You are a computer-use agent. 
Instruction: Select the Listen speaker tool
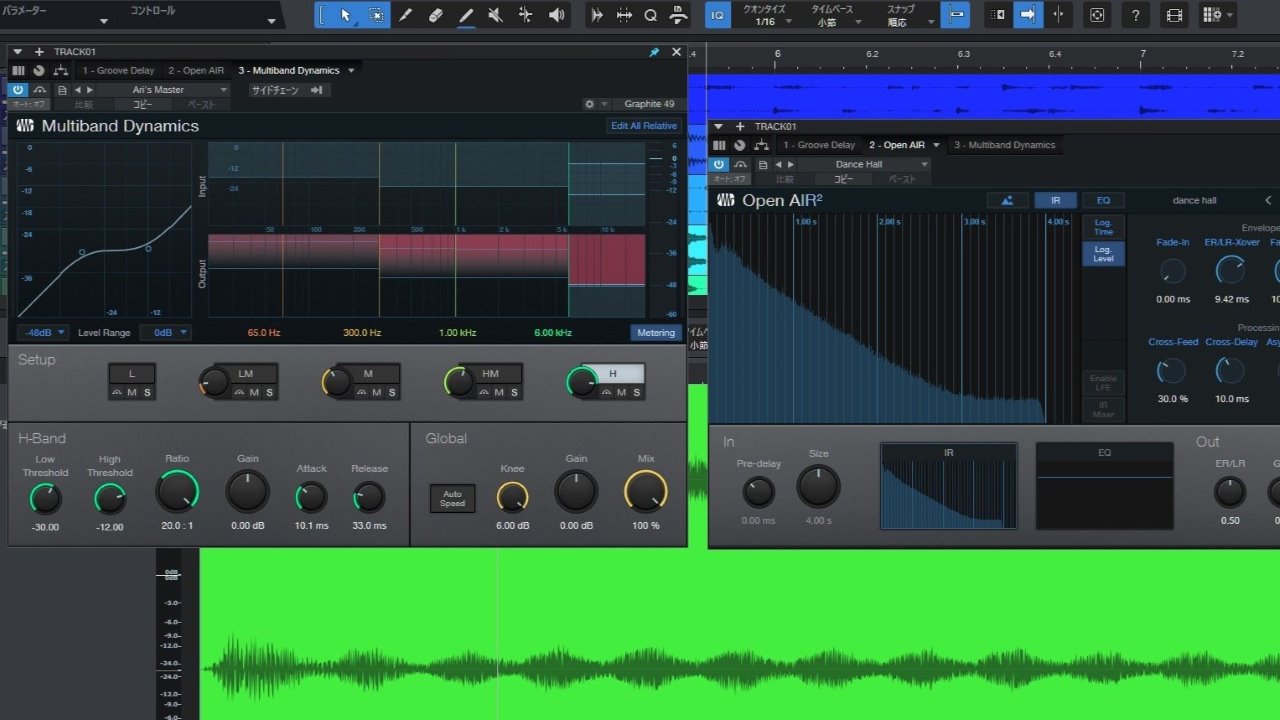(556, 15)
